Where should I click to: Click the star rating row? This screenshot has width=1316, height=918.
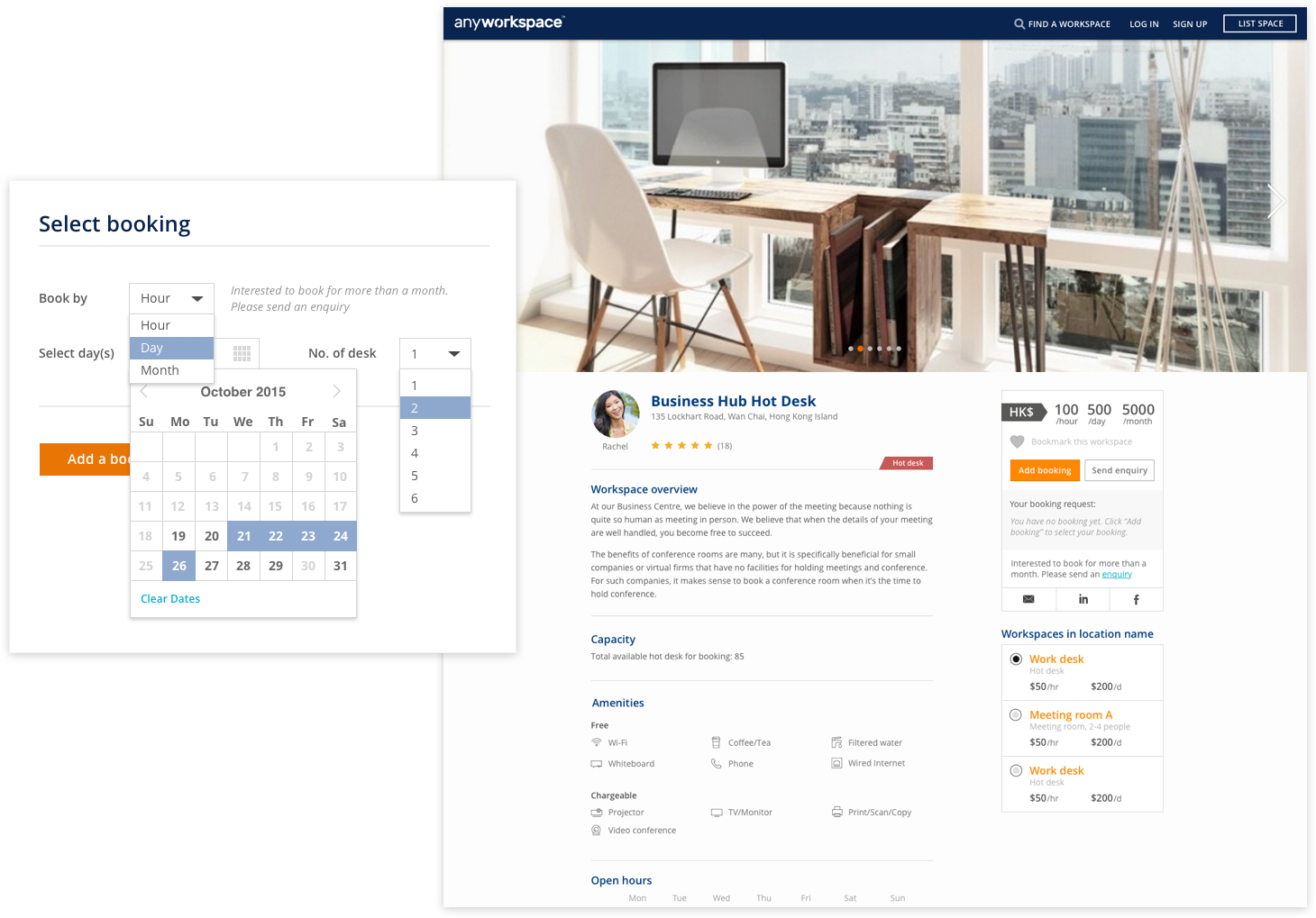coord(681,445)
